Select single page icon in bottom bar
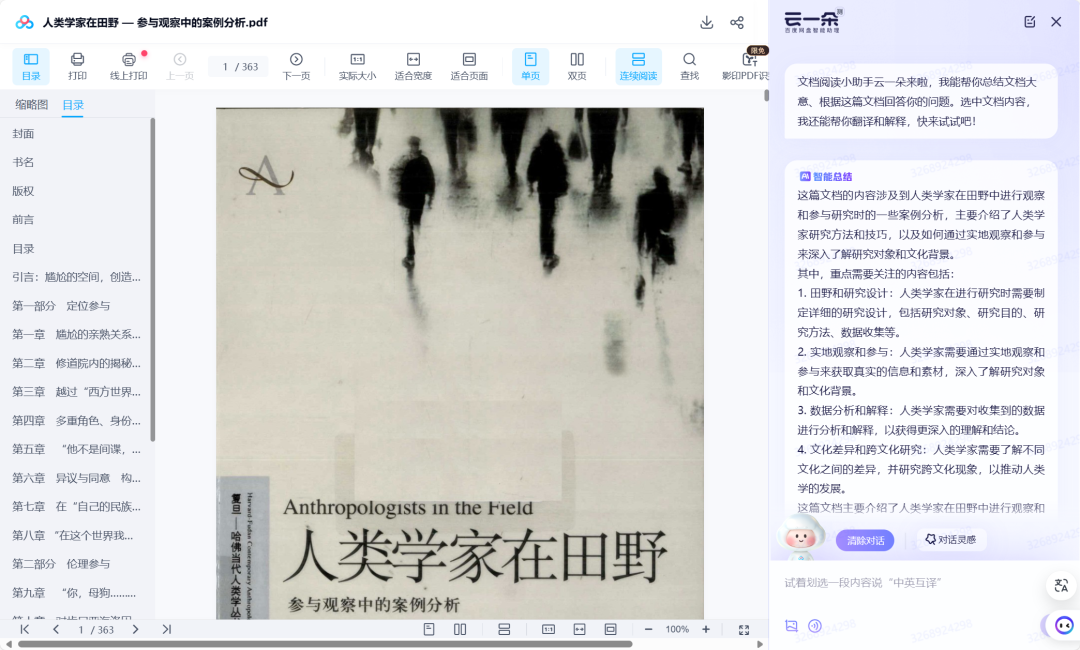The height and width of the screenshot is (650, 1080). (429, 629)
